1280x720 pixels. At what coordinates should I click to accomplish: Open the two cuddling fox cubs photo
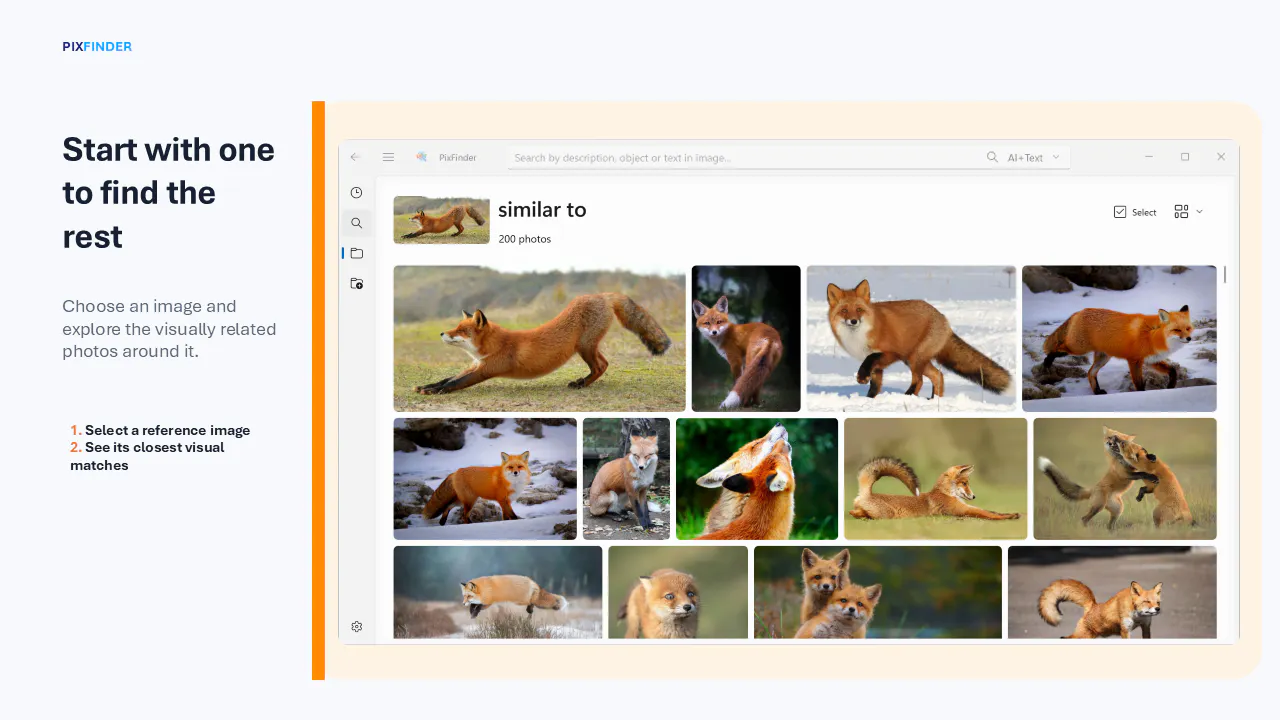click(x=878, y=592)
